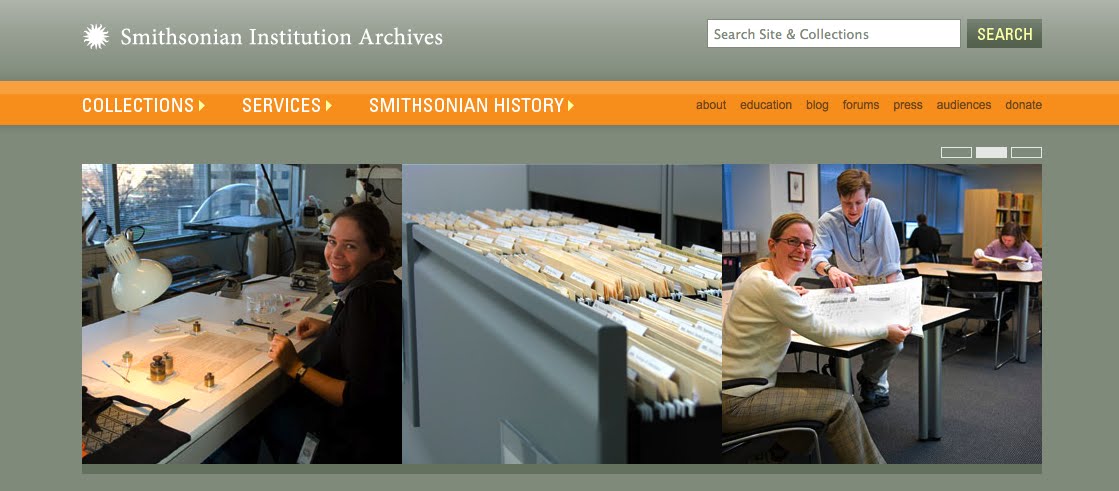Open the file folders drawer photo
Image resolution: width=1119 pixels, height=491 pixels.
pos(562,314)
